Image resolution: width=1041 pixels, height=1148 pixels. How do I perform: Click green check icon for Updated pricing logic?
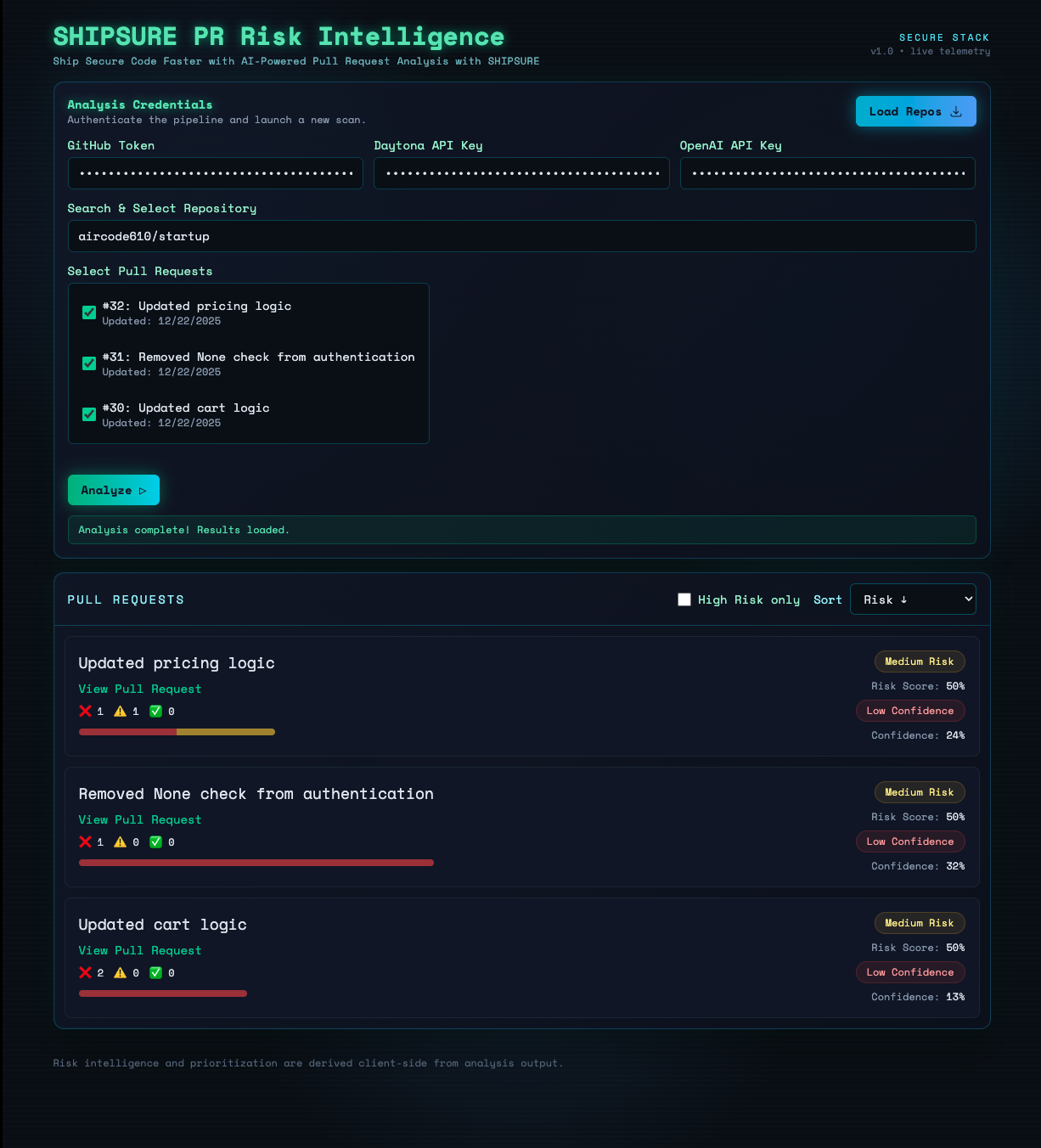pyautogui.click(x=156, y=712)
